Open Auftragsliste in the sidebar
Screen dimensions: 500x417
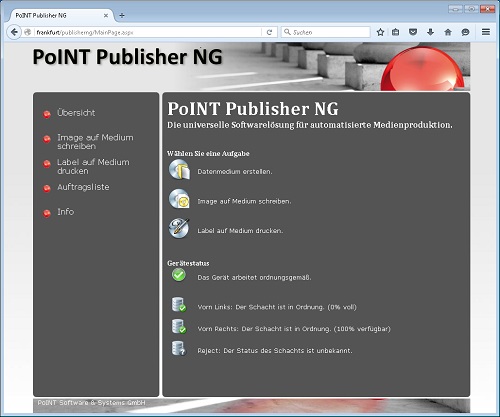point(83,187)
